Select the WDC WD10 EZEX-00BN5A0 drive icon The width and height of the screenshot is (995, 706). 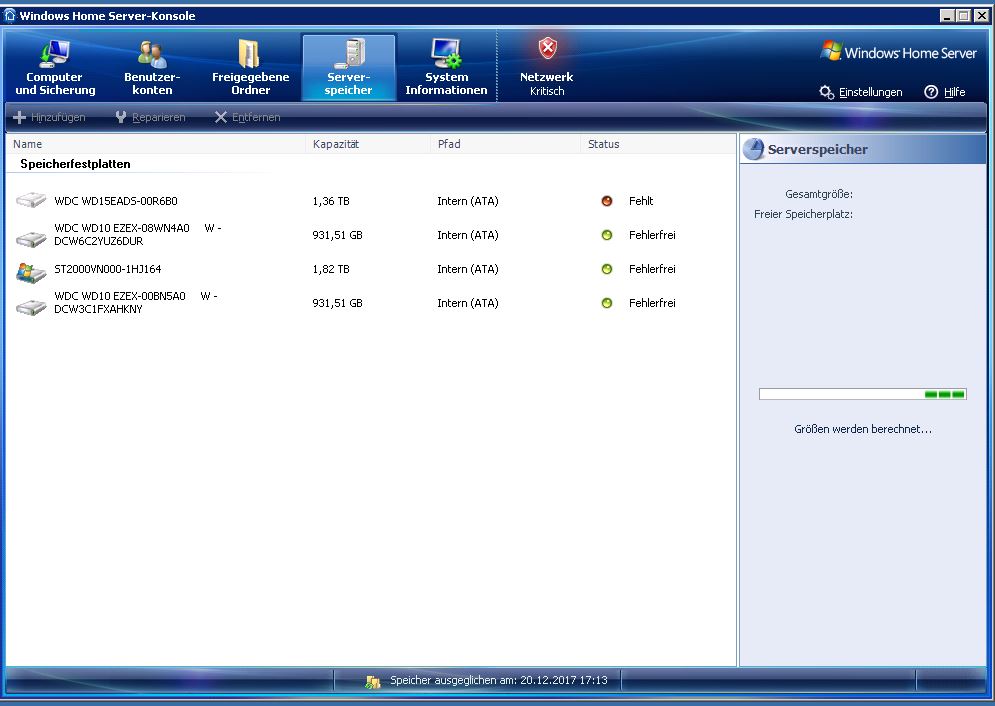tap(31, 305)
